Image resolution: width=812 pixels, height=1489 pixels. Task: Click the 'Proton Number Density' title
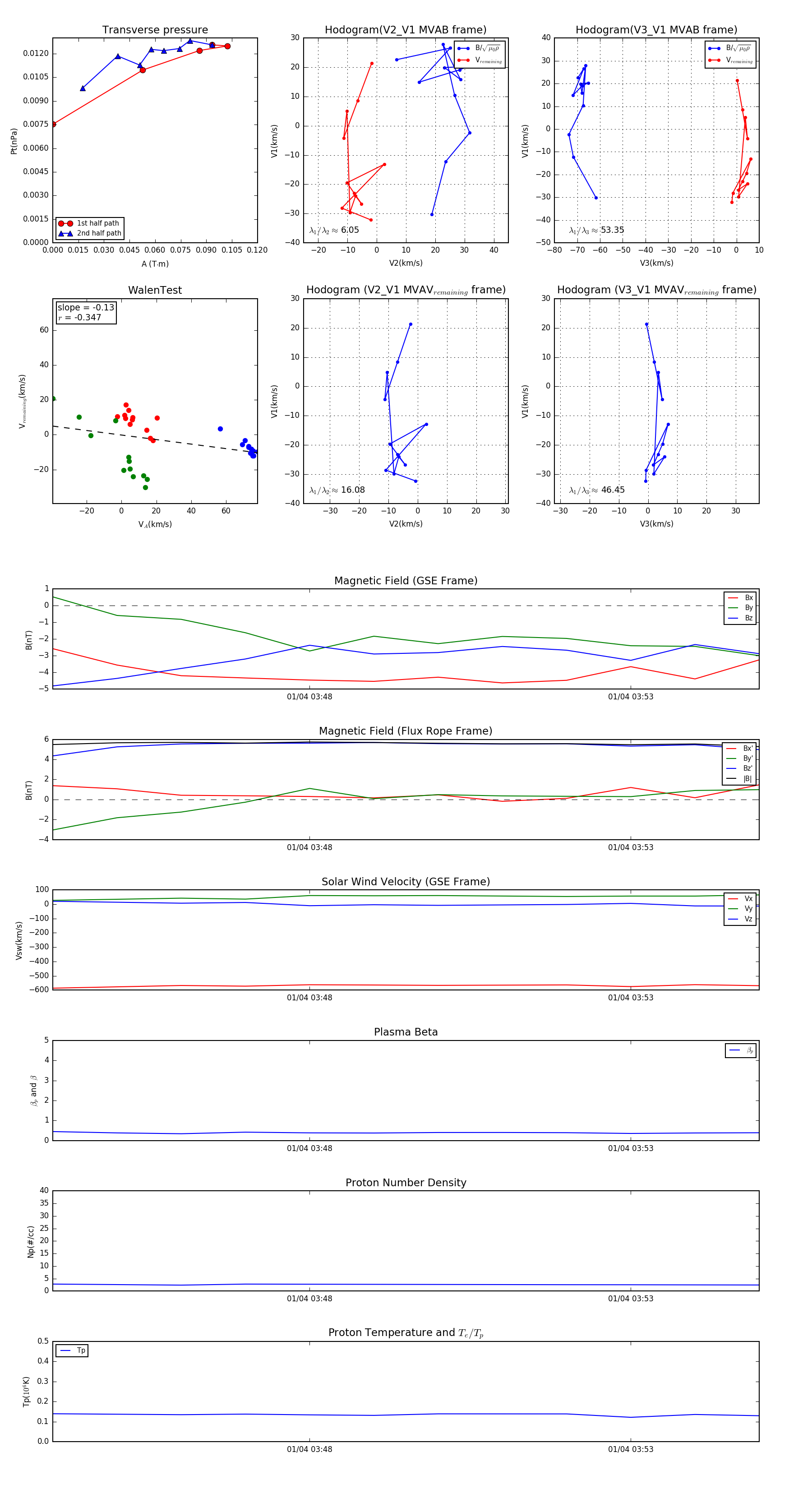pyautogui.click(x=406, y=1183)
